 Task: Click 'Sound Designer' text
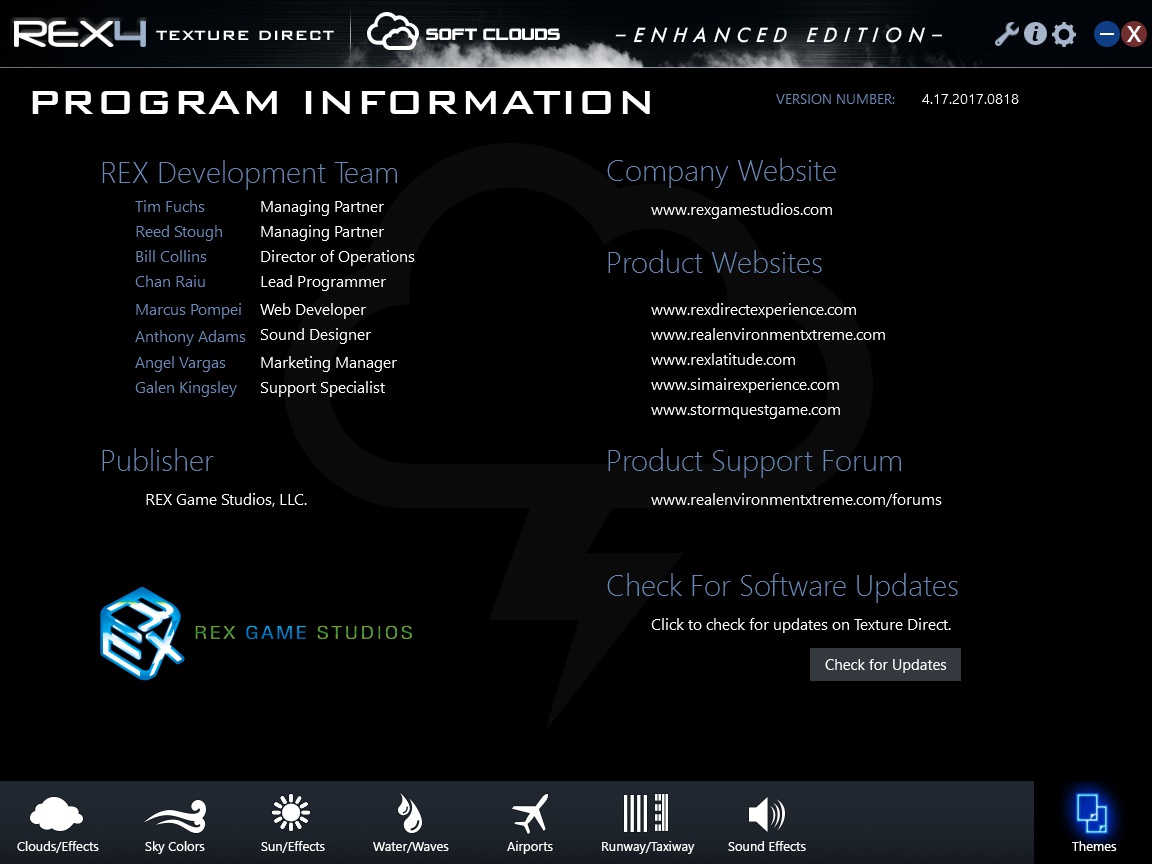[315, 335]
